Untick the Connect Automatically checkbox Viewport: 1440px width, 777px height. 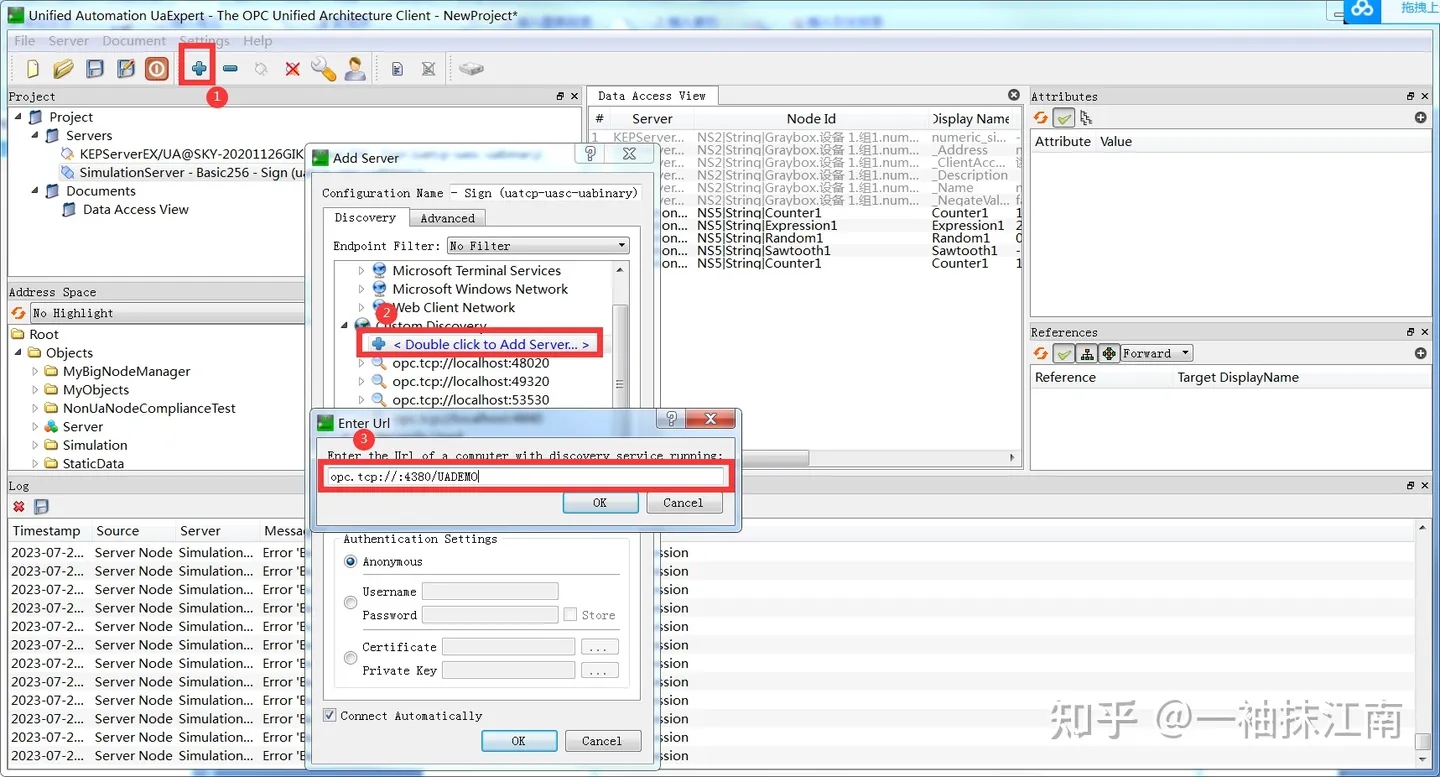pos(330,716)
